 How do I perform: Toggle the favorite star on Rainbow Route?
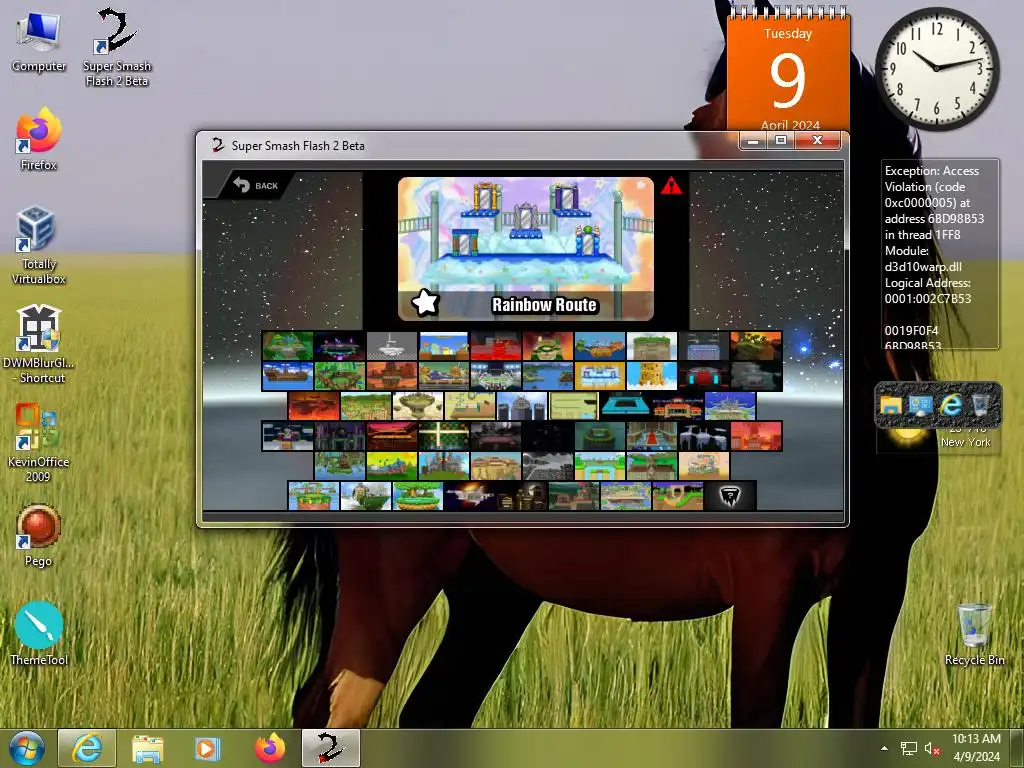[x=425, y=302]
